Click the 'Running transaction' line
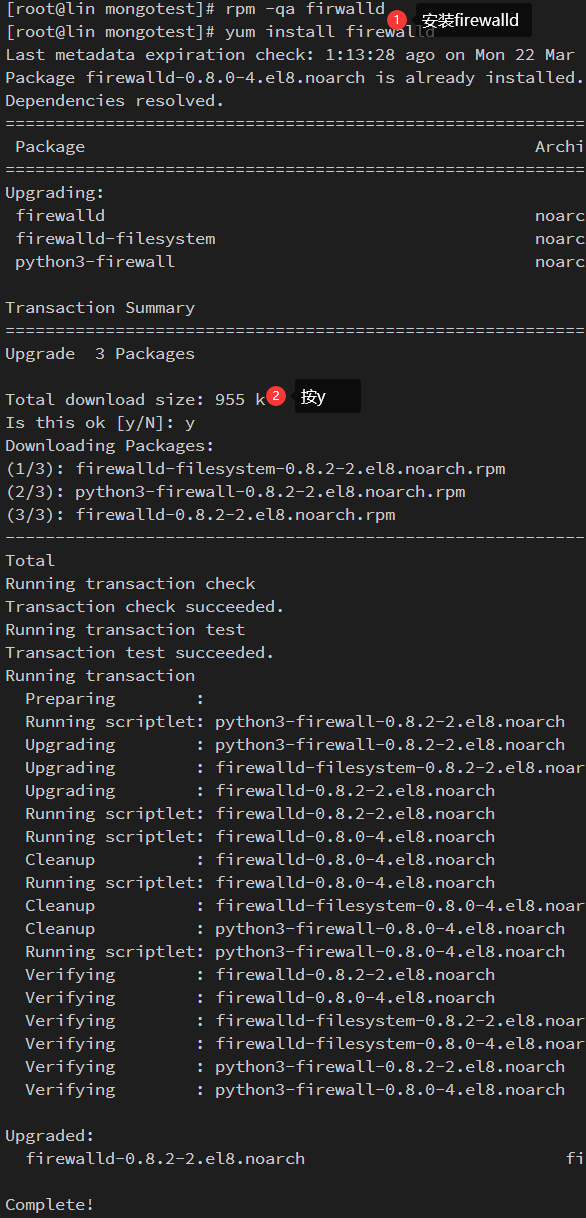The image size is (586, 1218). pos(100,675)
